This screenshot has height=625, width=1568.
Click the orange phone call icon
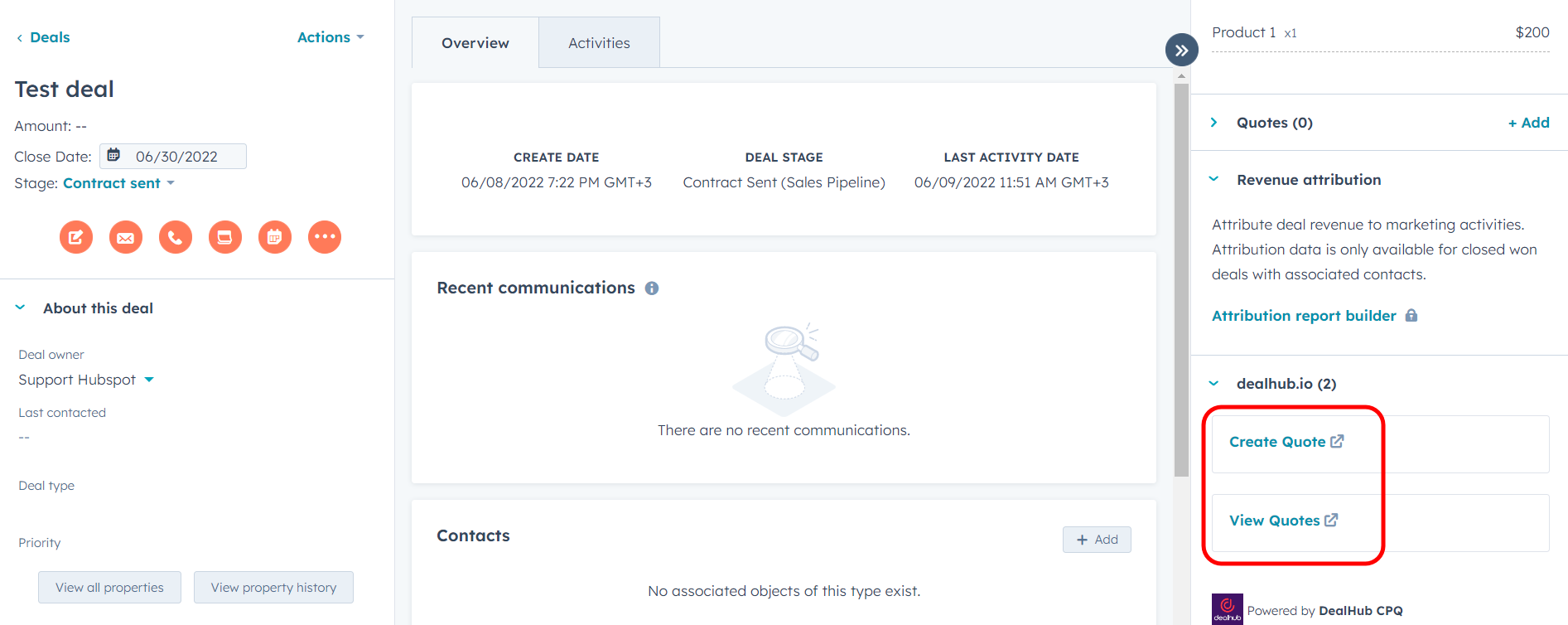(176, 237)
